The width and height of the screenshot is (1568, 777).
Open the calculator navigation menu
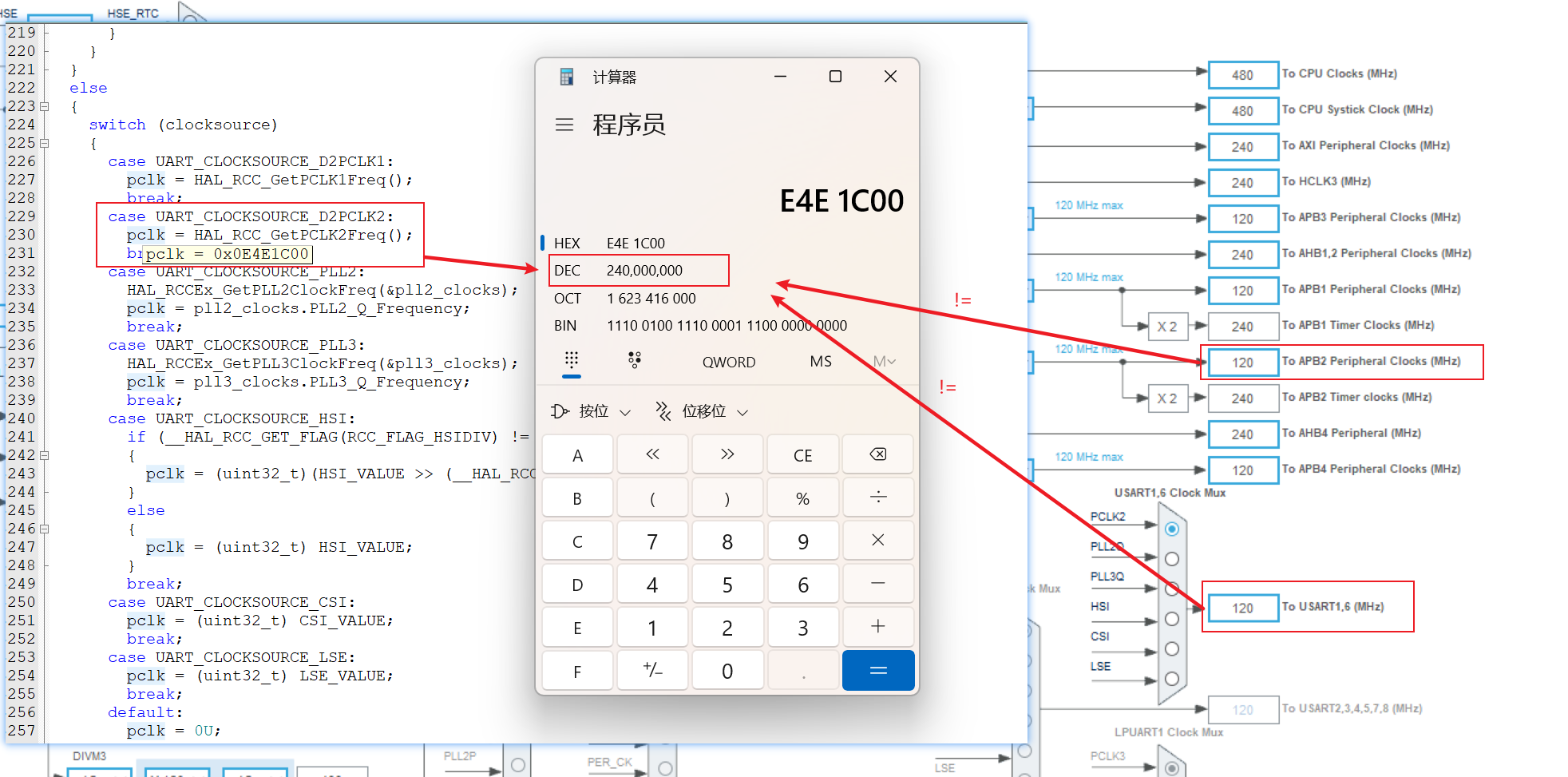[565, 125]
